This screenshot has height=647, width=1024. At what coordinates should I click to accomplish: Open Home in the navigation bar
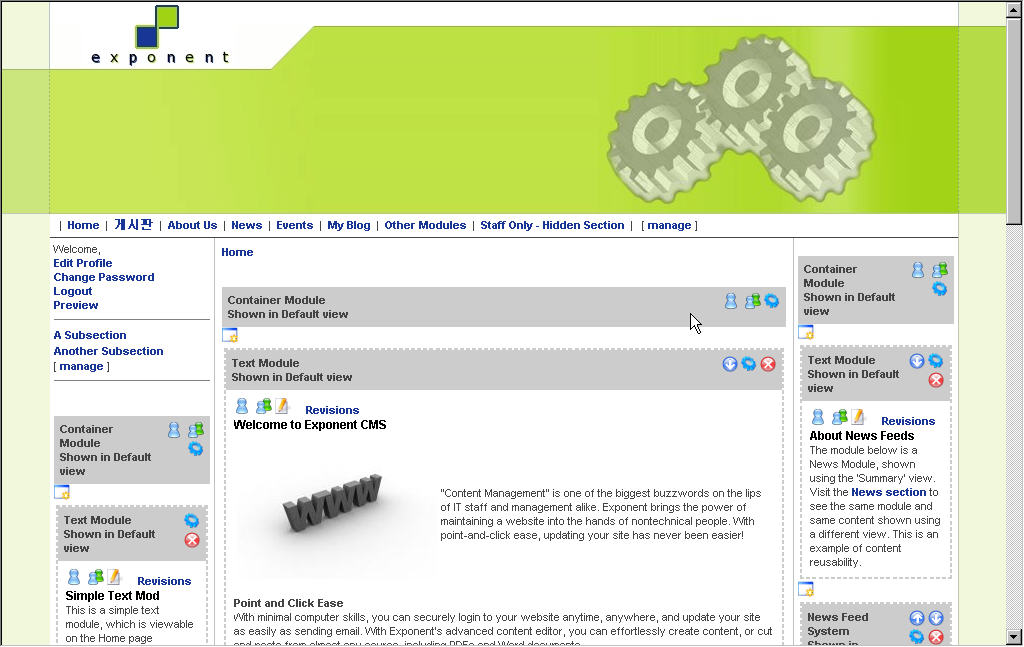point(83,225)
